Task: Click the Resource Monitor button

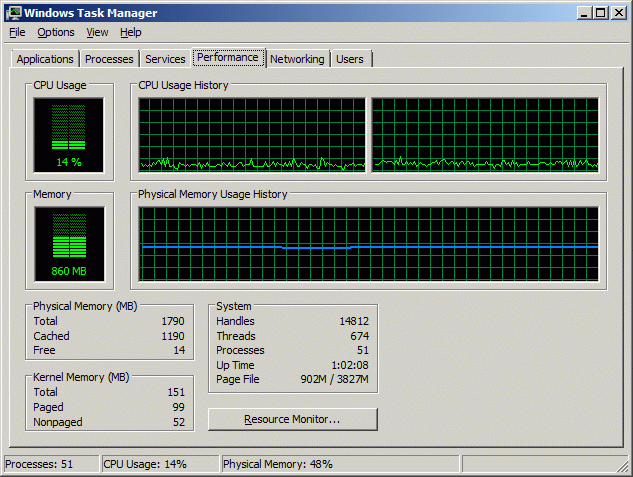Action: pyautogui.click(x=292, y=419)
